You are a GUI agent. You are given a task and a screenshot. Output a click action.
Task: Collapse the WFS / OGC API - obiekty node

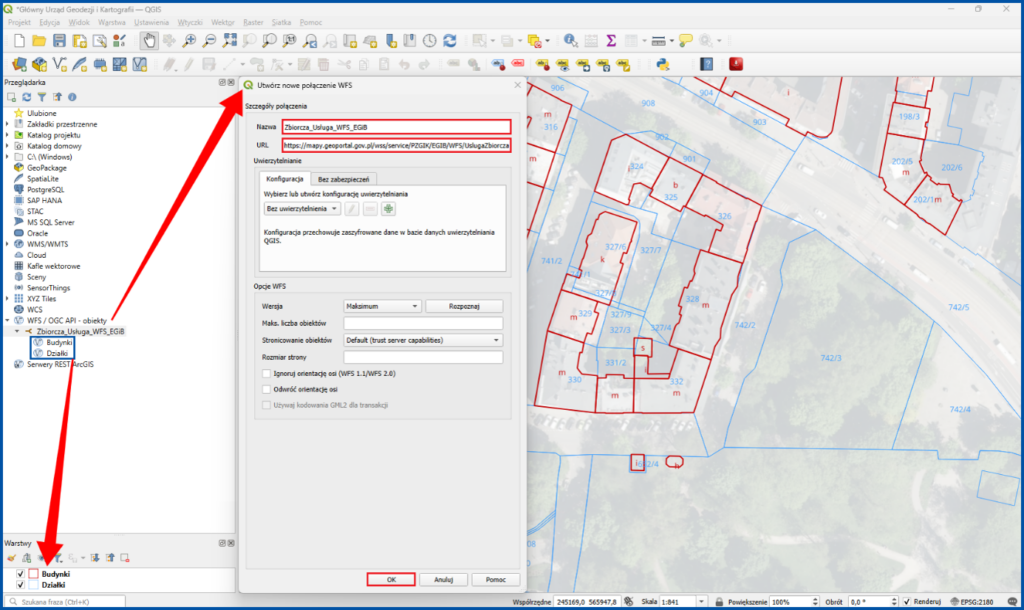pos(8,321)
